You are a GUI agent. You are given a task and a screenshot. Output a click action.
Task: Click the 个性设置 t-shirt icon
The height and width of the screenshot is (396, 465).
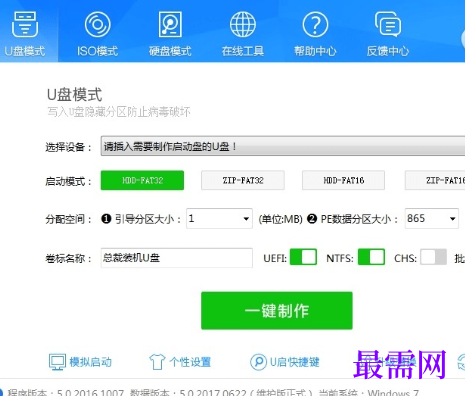157,362
